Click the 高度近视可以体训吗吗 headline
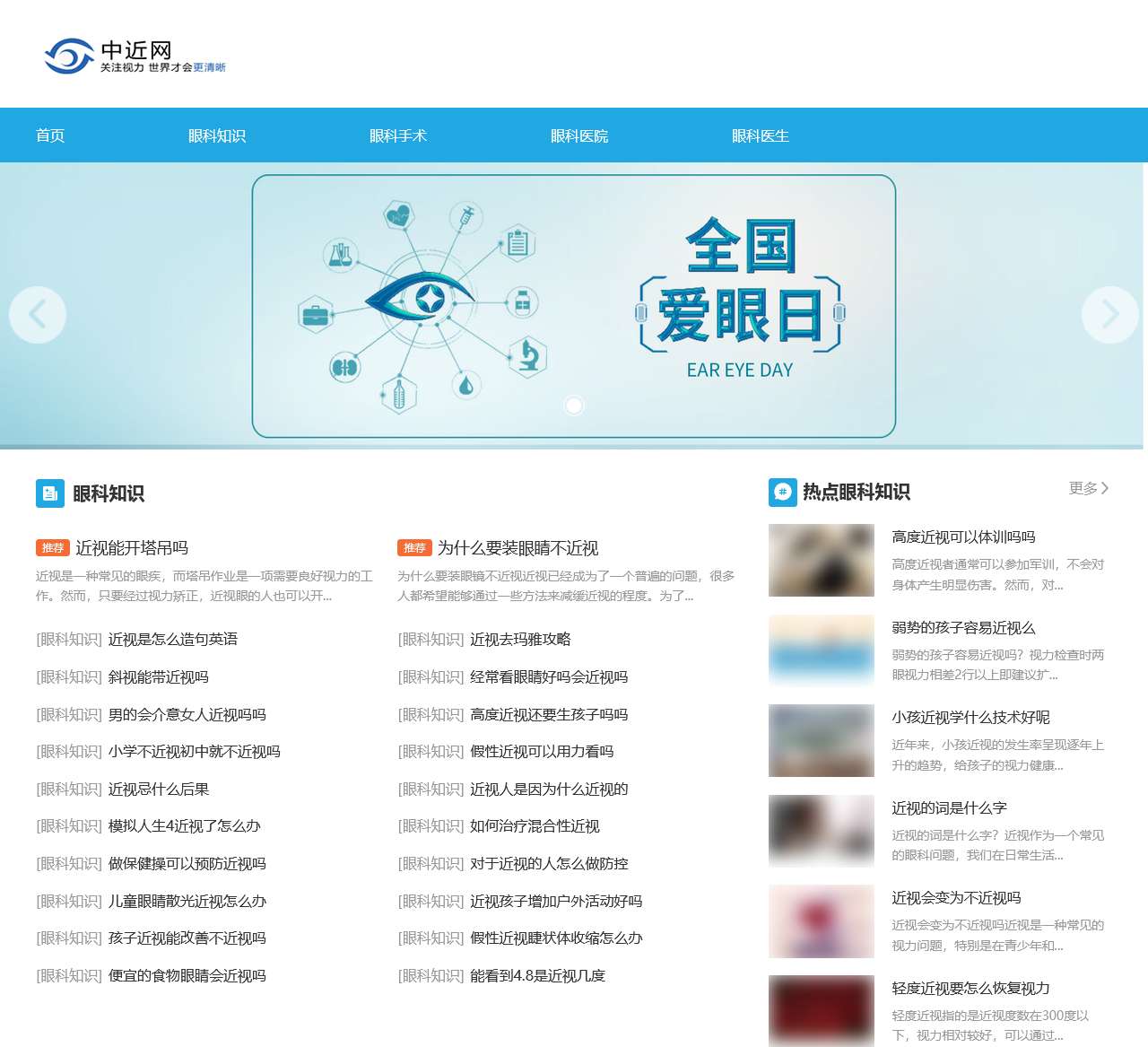The width and height of the screenshot is (1148, 1047). pos(962,537)
